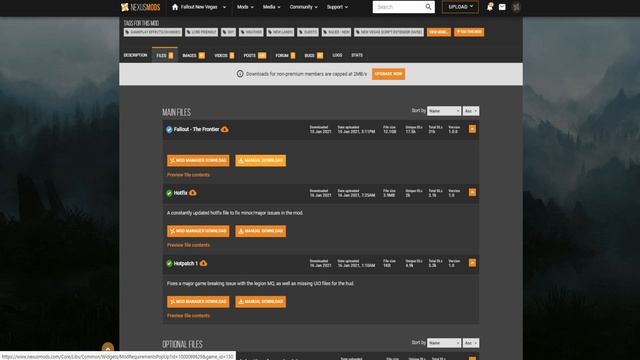Click the Hotpatch 1 file title
This screenshot has width=640, height=360.
point(186,264)
